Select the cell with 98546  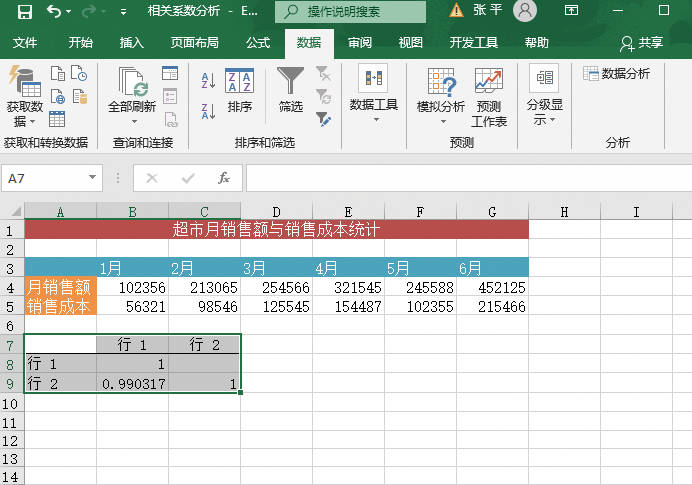[204, 306]
